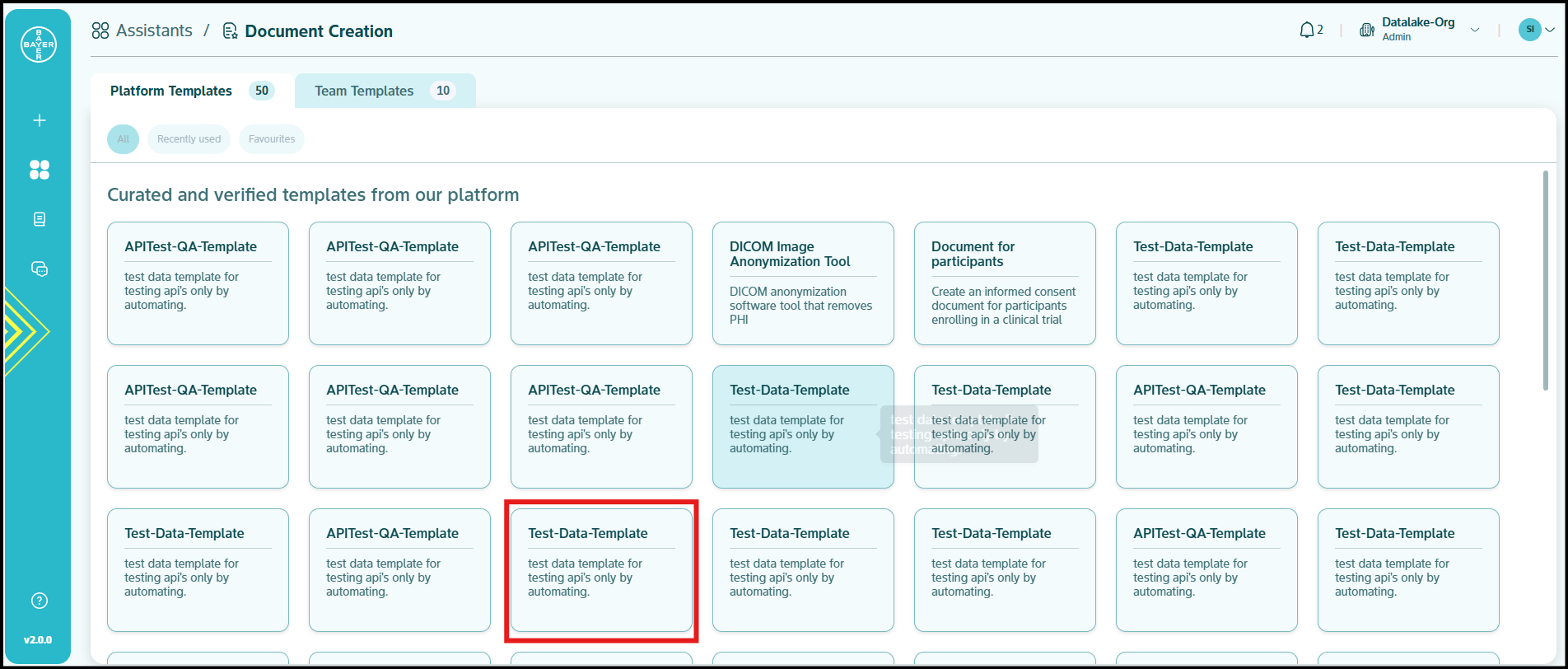Open the document icon in sidebar
The image size is (1568, 669).
pos(39,219)
